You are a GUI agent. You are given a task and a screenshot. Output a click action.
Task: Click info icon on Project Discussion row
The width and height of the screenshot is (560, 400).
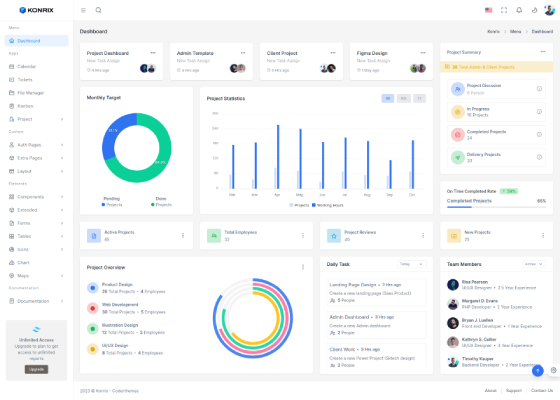(x=539, y=89)
